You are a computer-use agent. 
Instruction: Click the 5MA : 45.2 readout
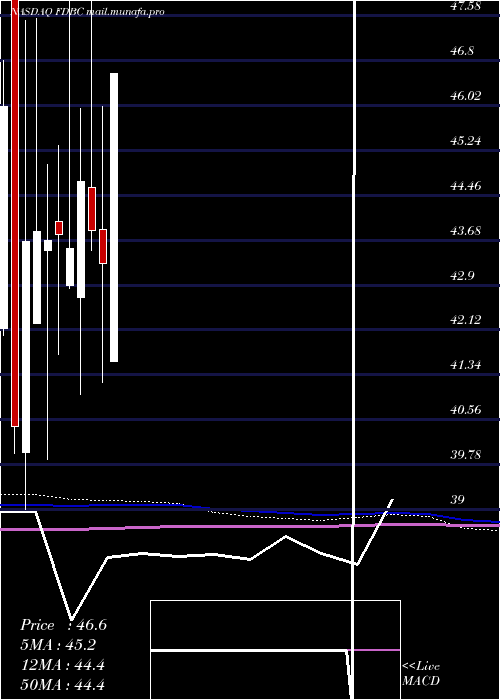tap(58, 645)
